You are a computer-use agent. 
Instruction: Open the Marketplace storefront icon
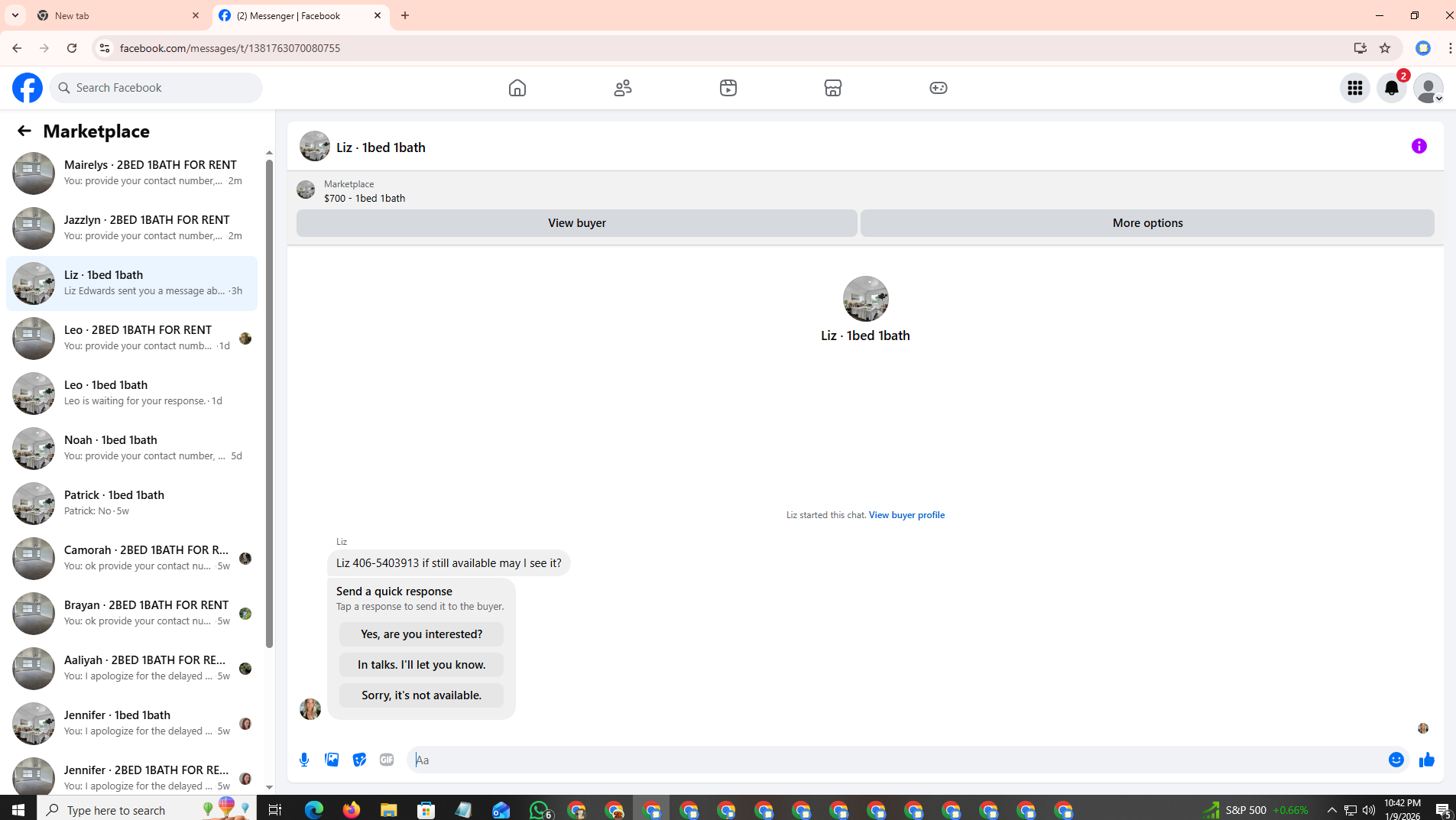point(833,88)
